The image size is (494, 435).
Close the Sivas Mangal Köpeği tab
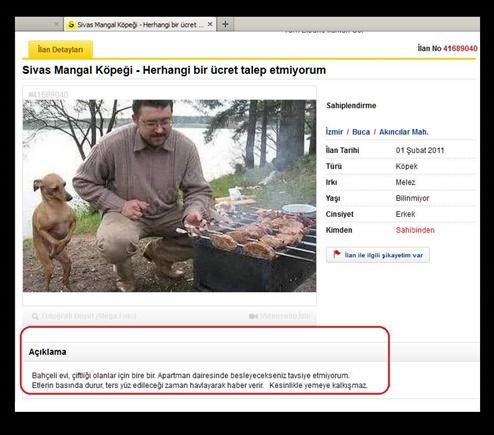pyautogui.click(x=210, y=24)
